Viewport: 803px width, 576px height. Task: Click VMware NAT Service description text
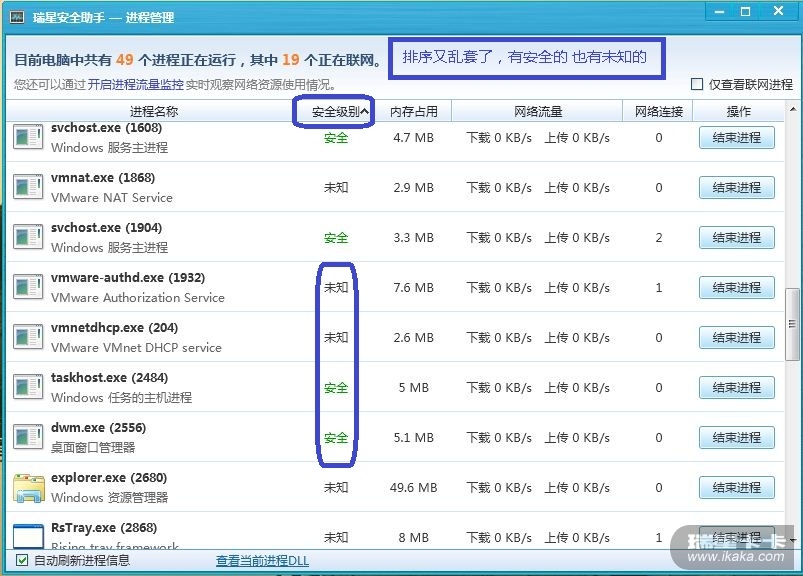coord(112,198)
